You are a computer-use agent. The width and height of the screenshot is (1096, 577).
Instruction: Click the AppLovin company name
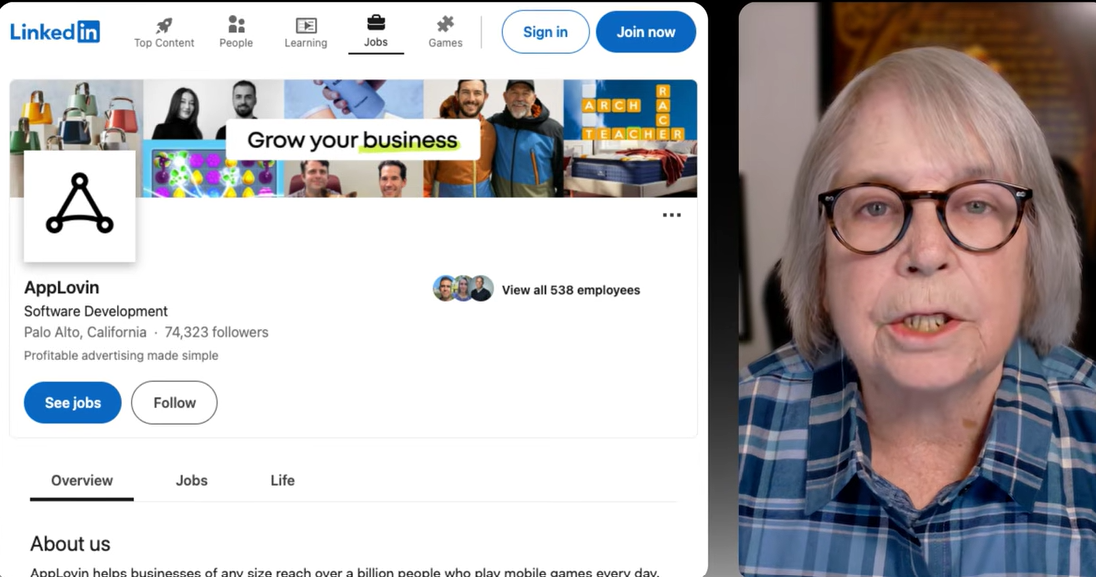[62, 287]
